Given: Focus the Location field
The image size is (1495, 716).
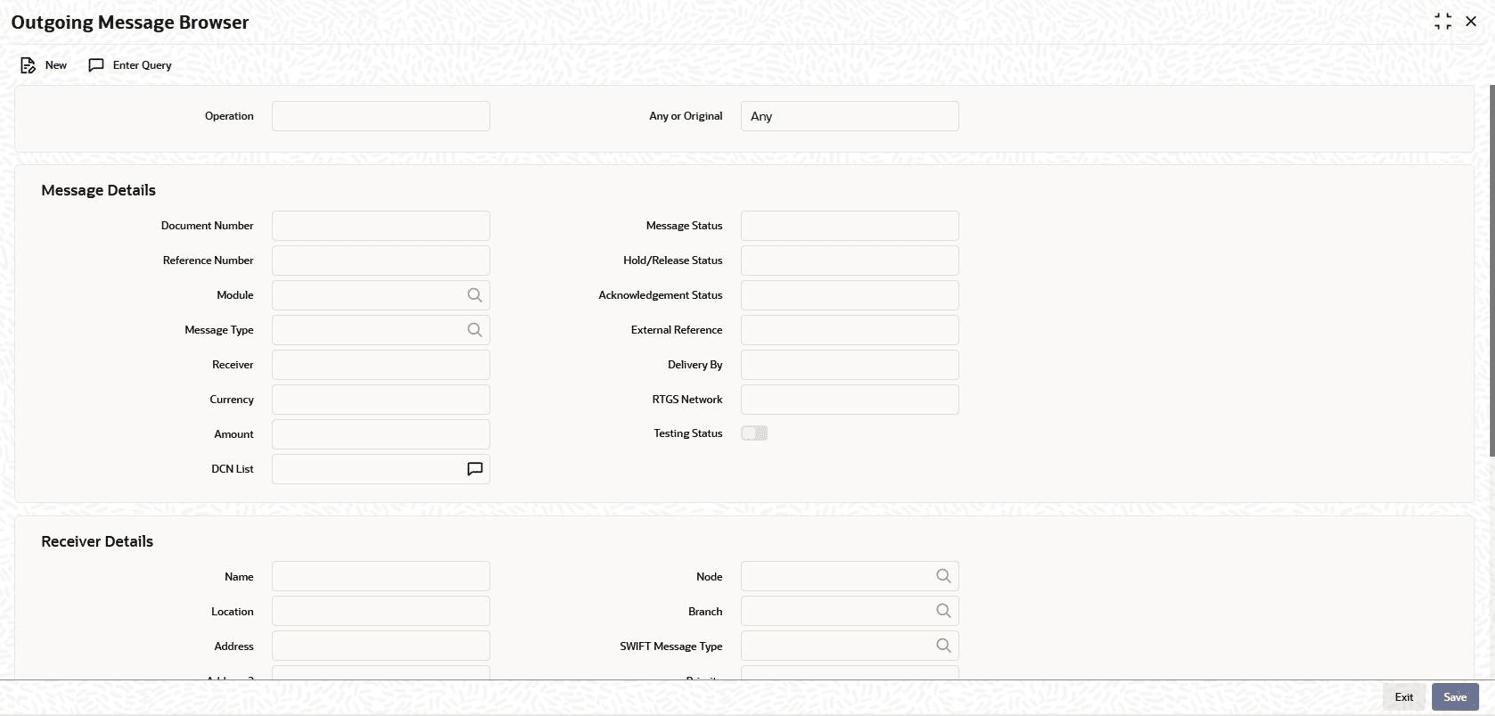Looking at the screenshot, I should coord(381,611).
